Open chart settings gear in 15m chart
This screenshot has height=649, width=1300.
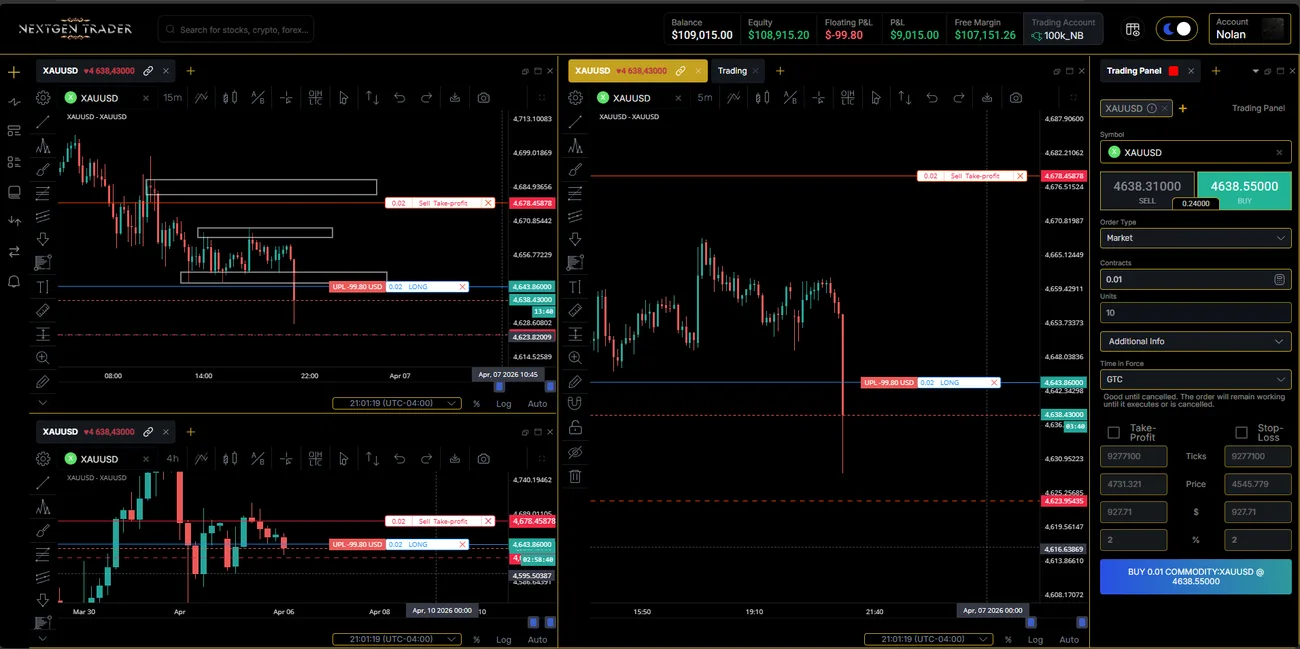coord(43,98)
